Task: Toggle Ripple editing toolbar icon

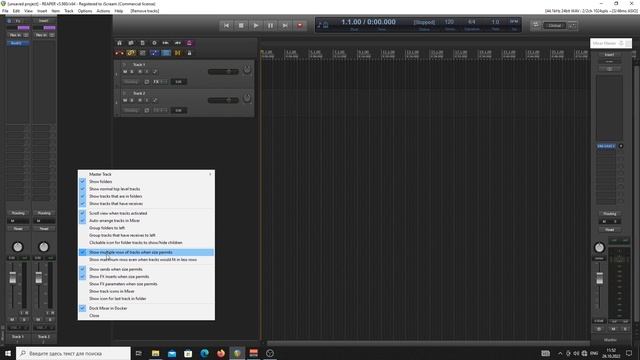Action: 142,53
